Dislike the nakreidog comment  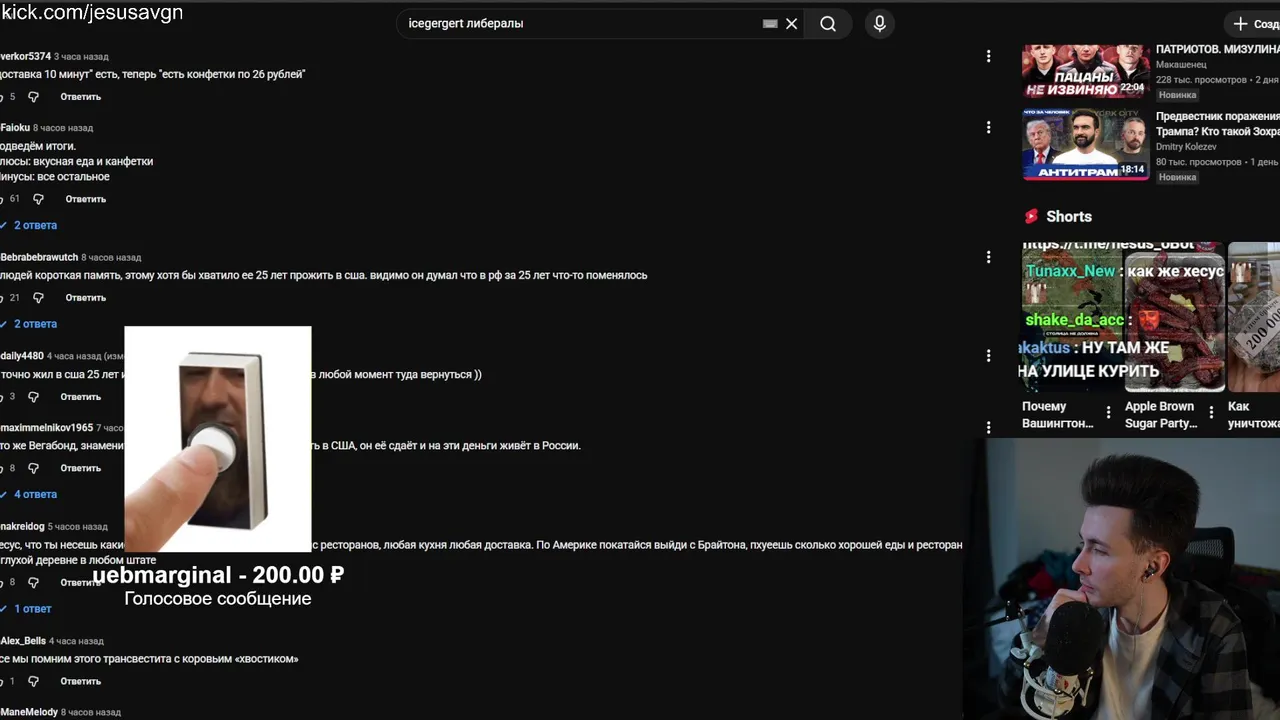click(x=33, y=582)
